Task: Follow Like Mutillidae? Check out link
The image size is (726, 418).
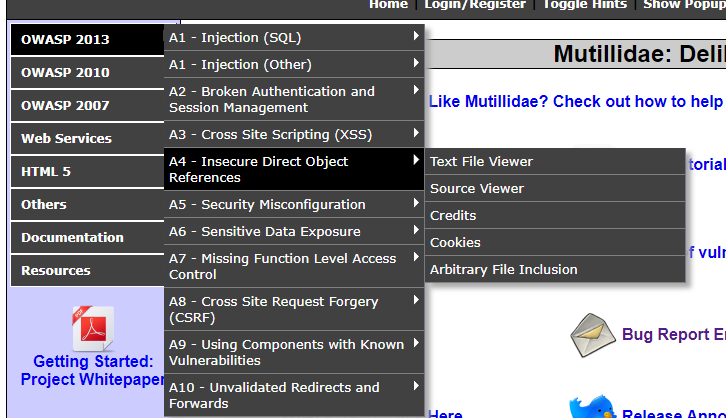Action: 577,101
